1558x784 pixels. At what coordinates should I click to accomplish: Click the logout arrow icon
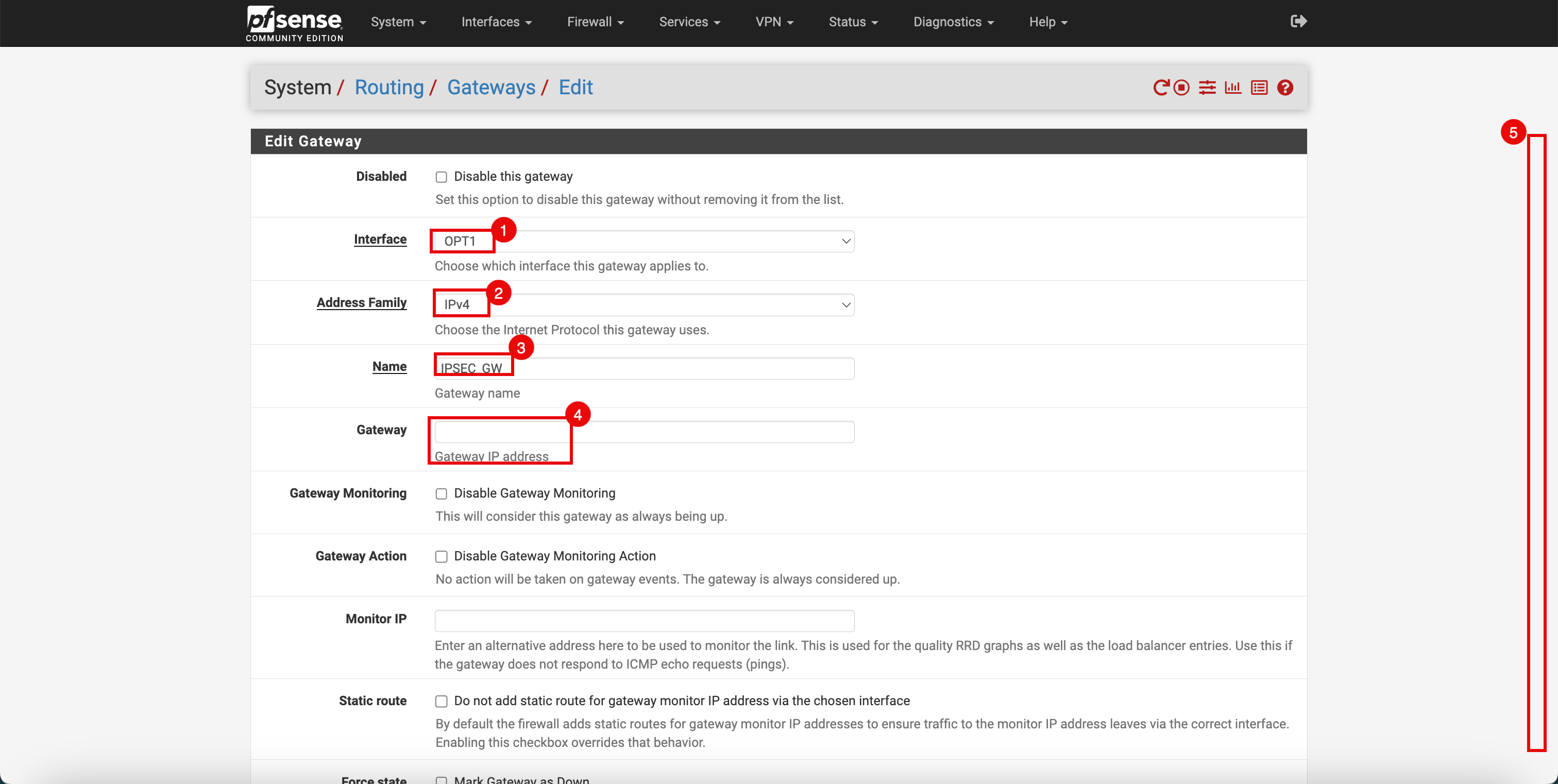point(1298,21)
